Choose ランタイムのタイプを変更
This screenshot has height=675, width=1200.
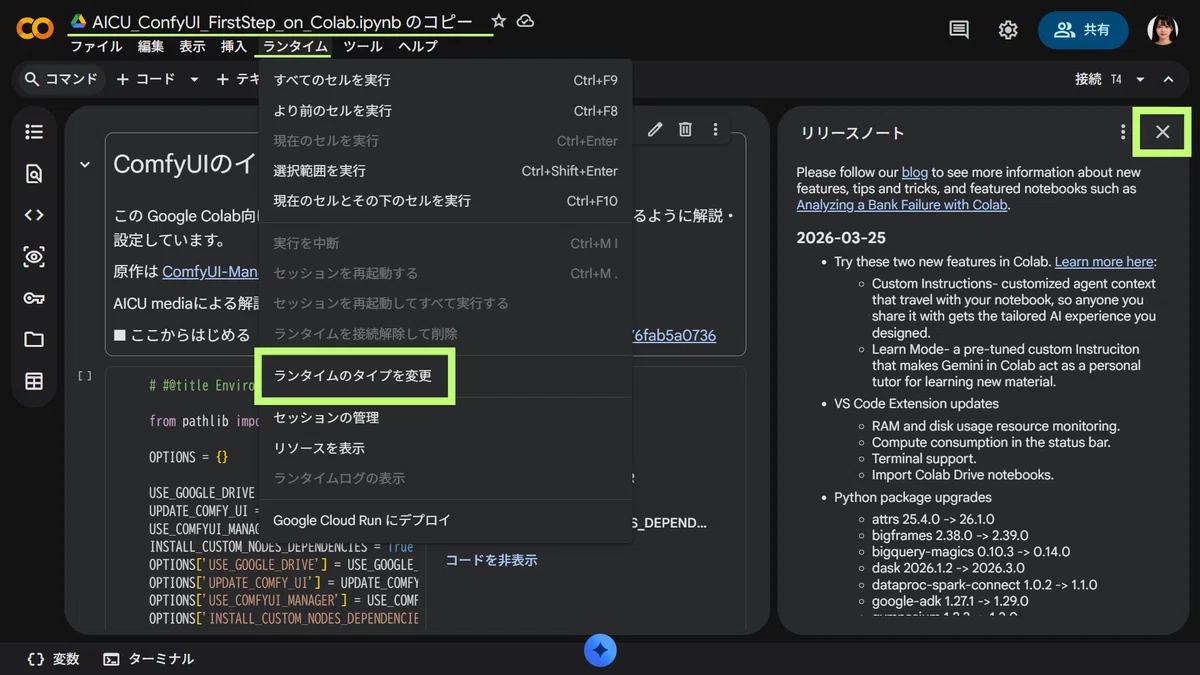[x=446, y=376]
